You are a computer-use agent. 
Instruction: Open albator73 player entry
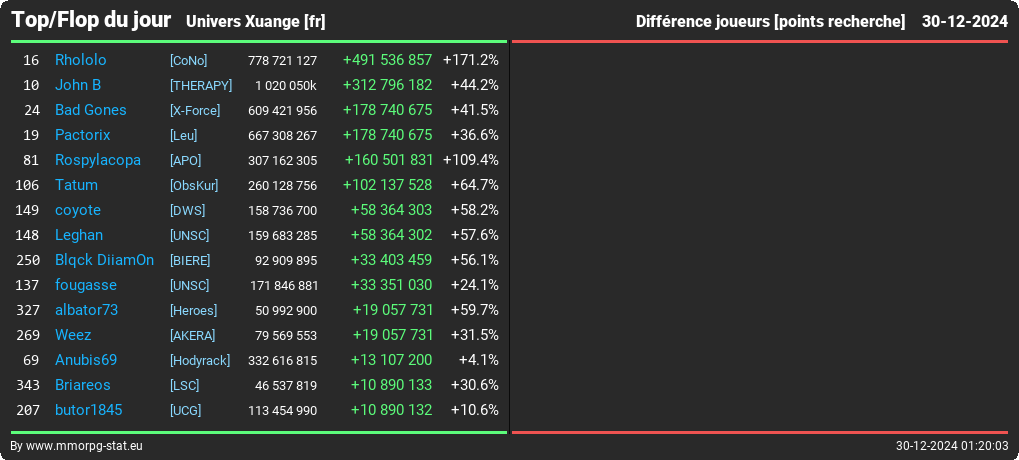click(x=86, y=310)
